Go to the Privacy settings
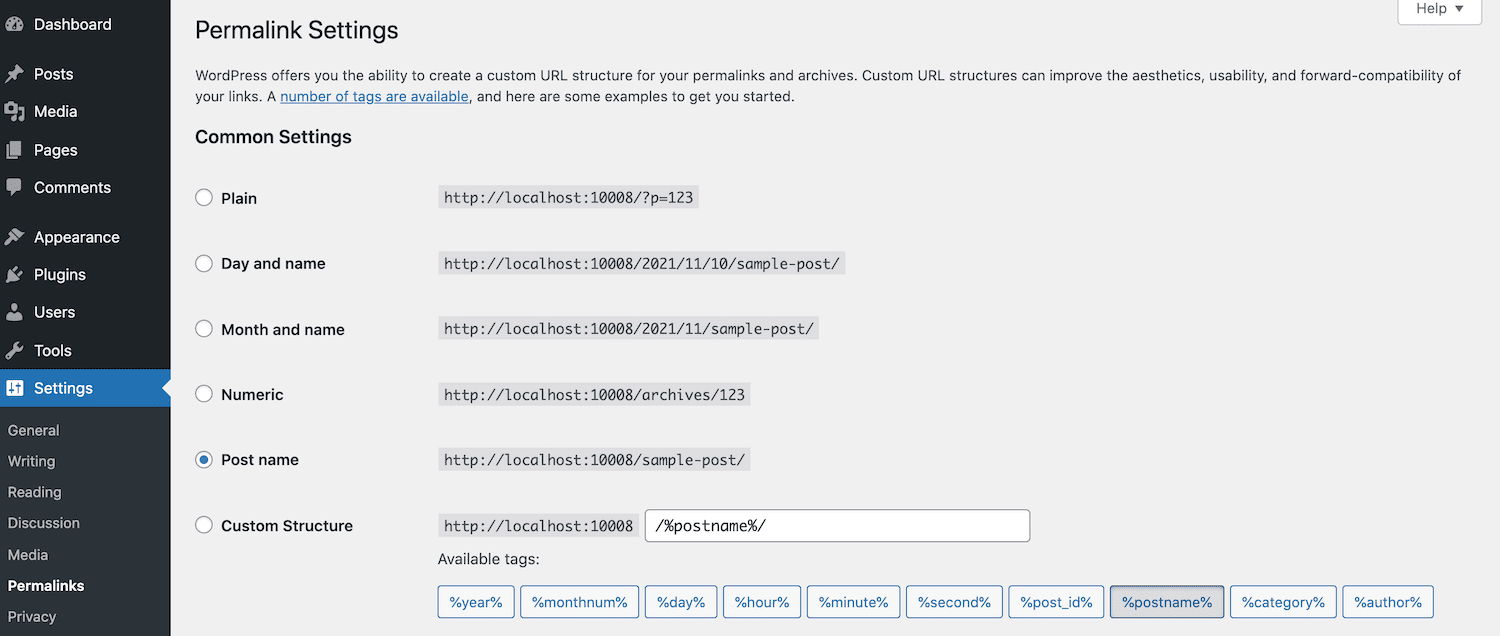 pos(31,616)
